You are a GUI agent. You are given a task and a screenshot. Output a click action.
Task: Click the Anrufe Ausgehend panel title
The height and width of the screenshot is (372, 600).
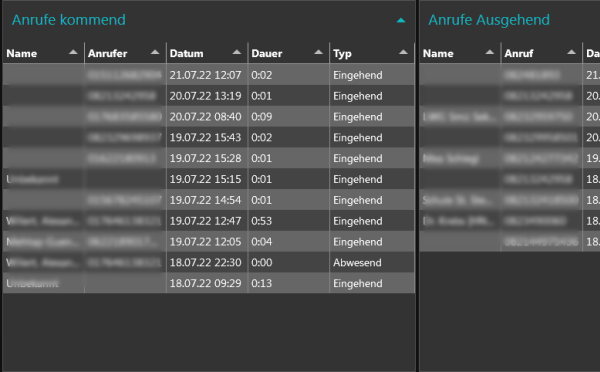click(489, 20)
